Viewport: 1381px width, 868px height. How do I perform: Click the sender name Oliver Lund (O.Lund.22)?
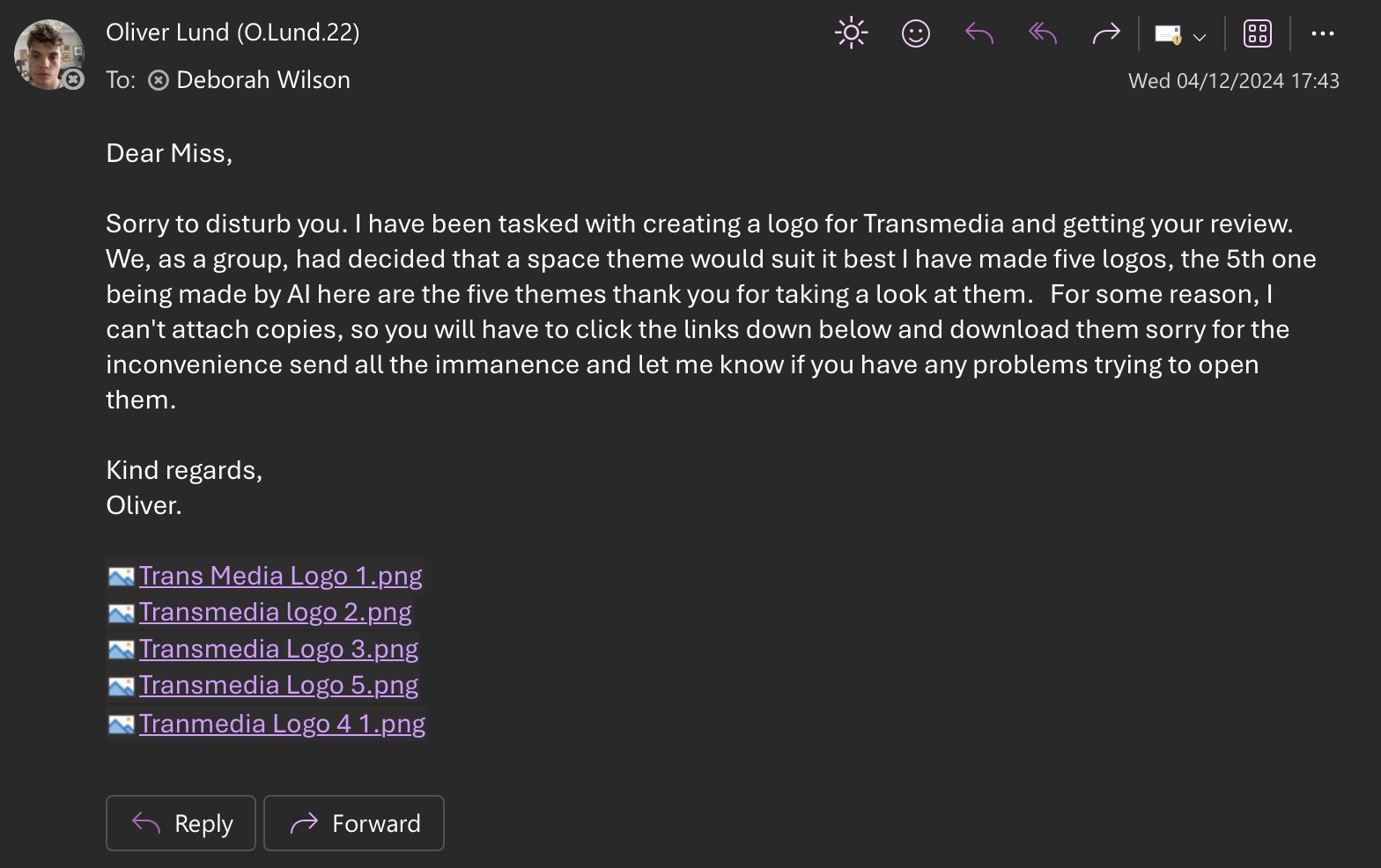point(233,33)
